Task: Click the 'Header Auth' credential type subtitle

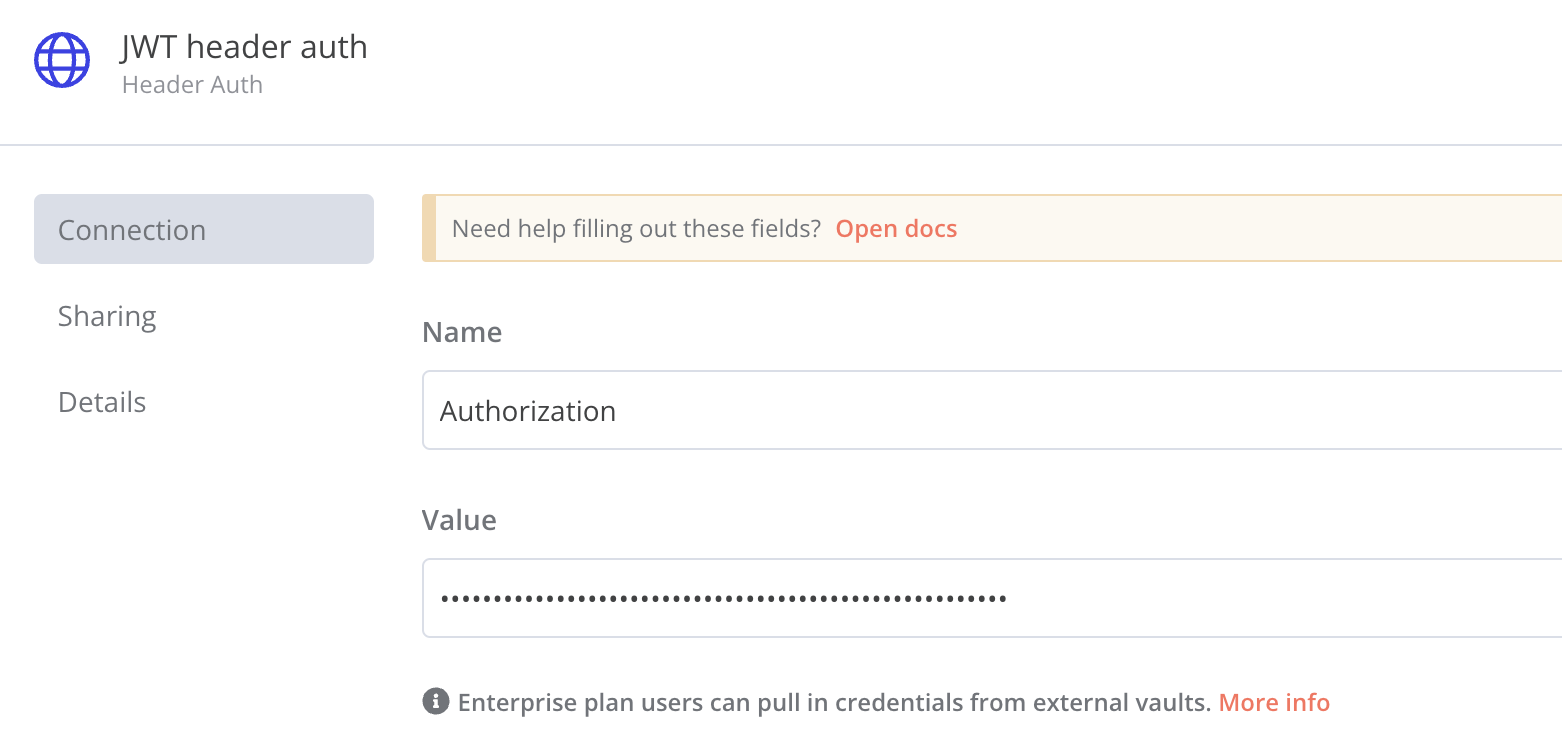Action: [x=192, y=85]
